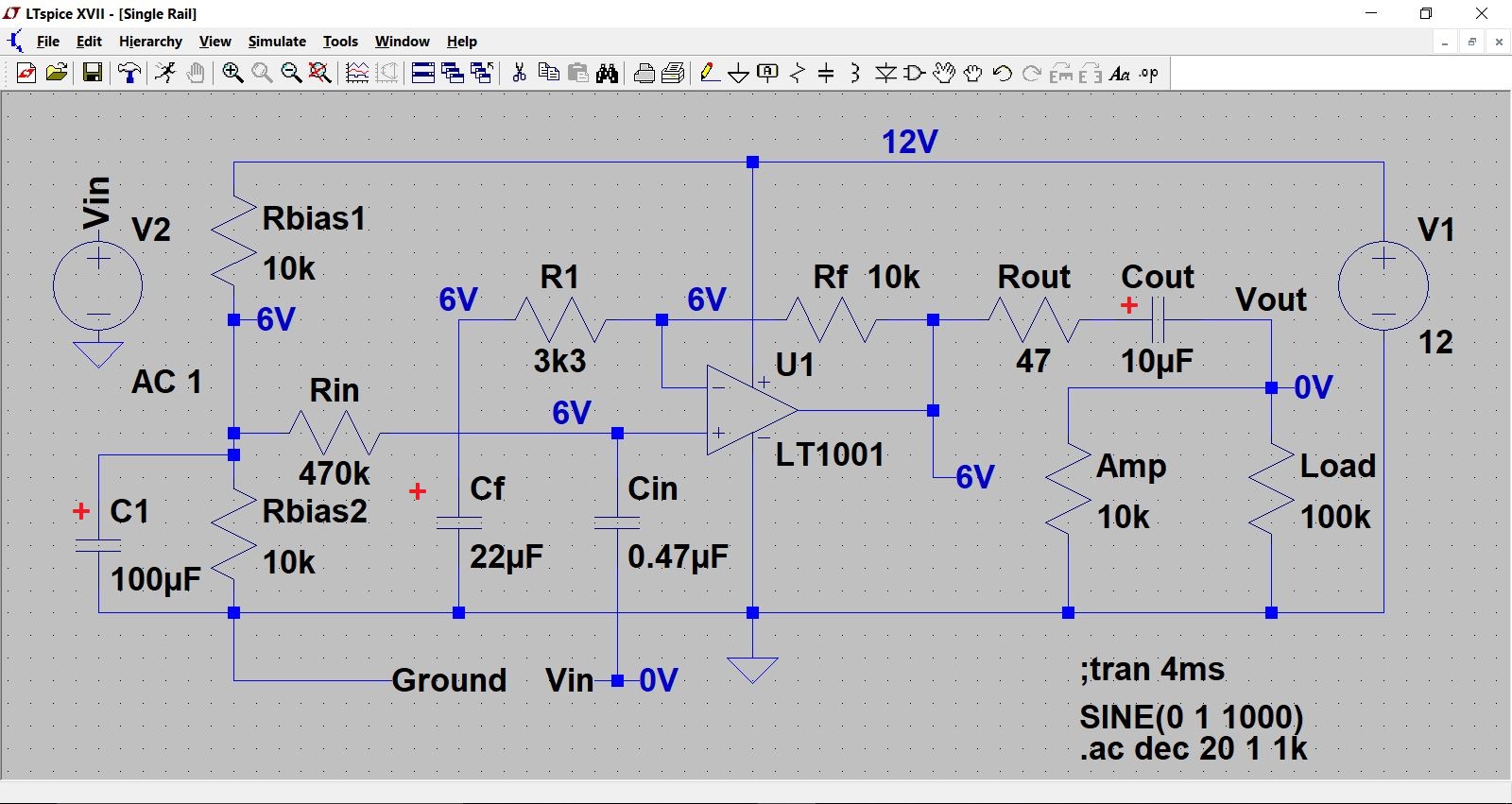Click the Cascade windows icon

tap(453, 73)
